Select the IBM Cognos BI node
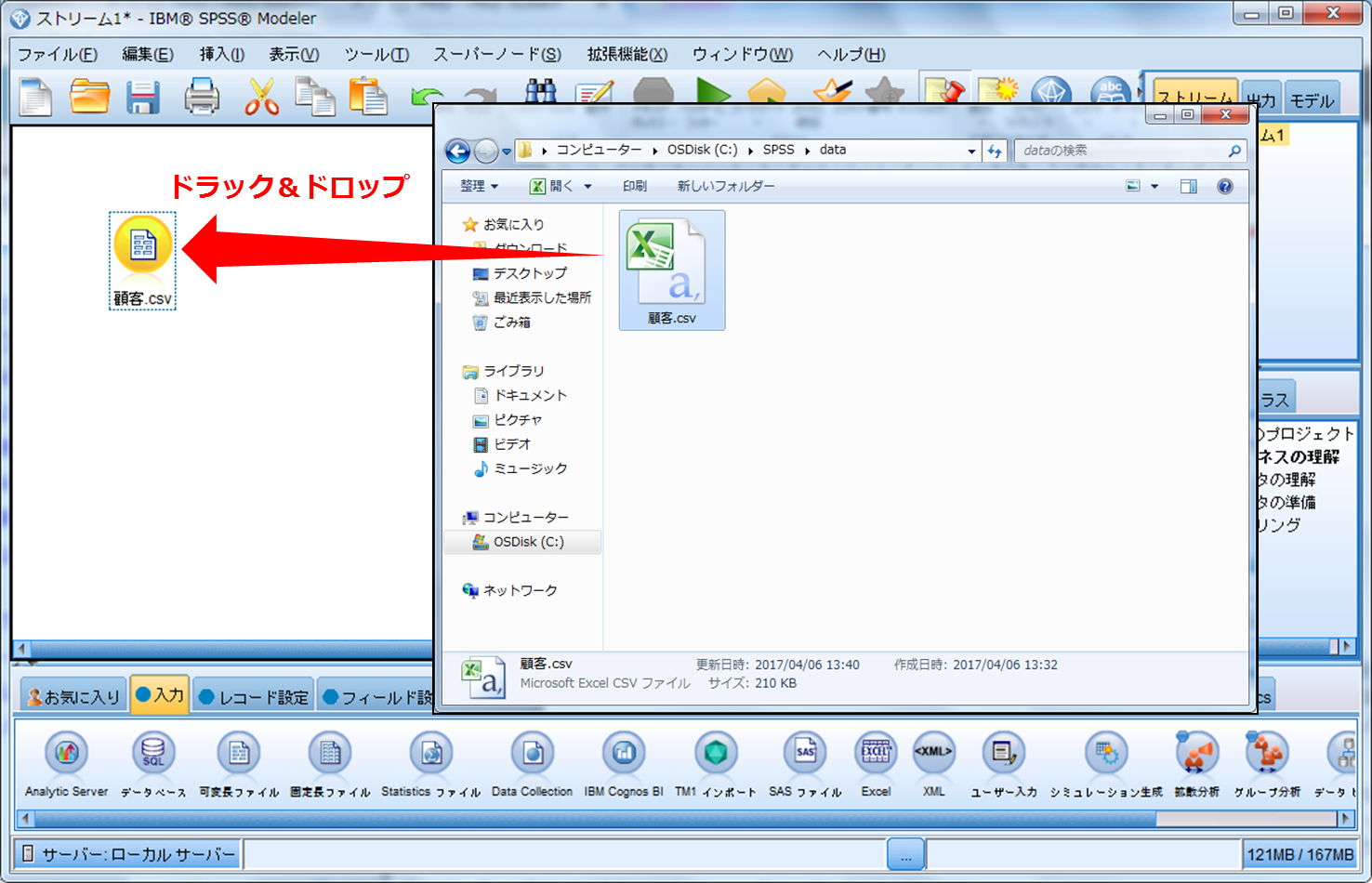Screen dimensions: 1372x883 coord(624,764)
